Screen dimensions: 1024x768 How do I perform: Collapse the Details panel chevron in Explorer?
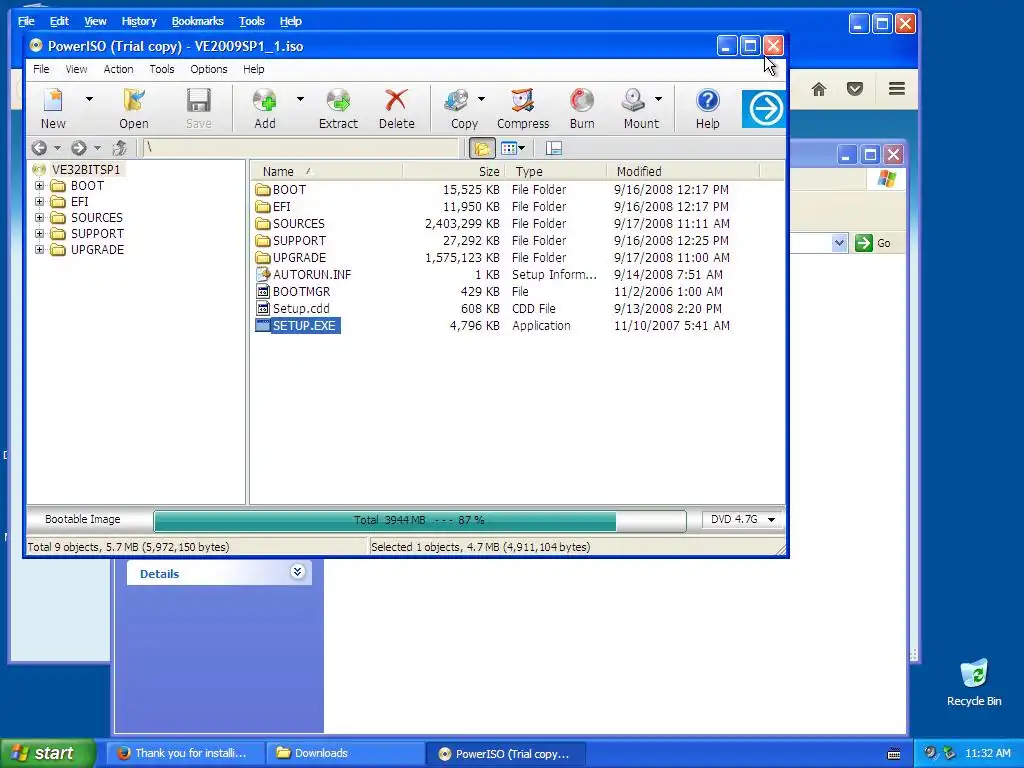point(297,572)
